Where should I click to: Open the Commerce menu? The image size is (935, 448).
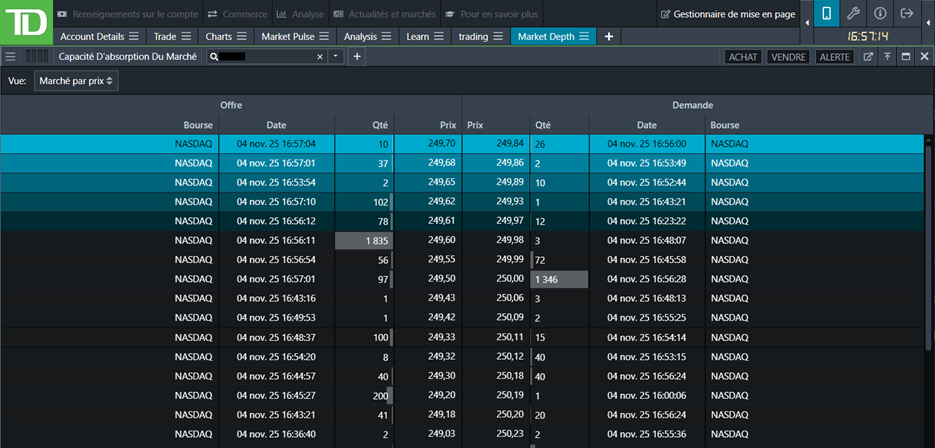click(x=236, y=14)
